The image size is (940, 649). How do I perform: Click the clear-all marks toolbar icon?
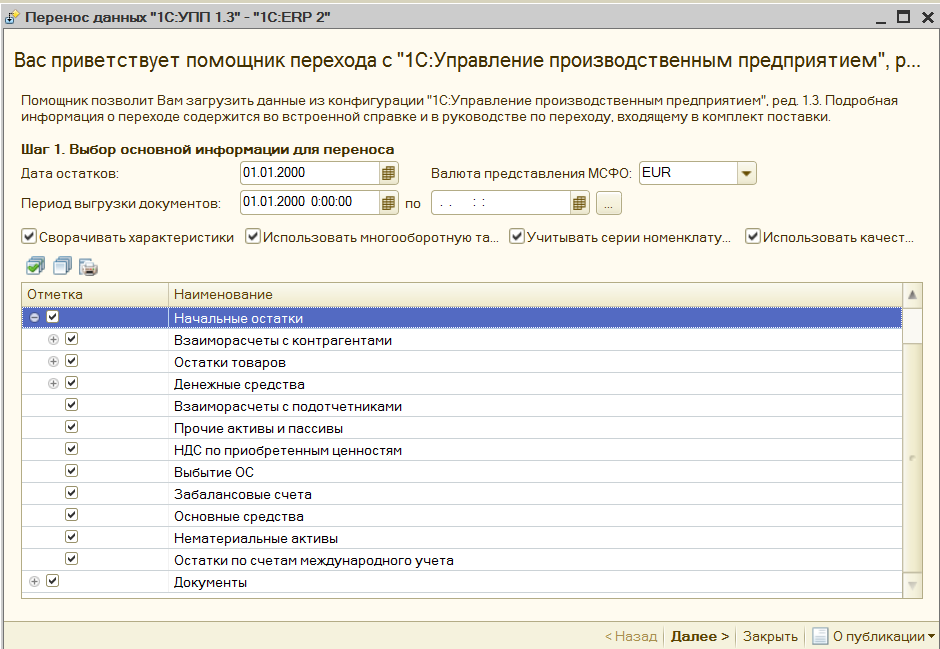[x=60, y=266]
